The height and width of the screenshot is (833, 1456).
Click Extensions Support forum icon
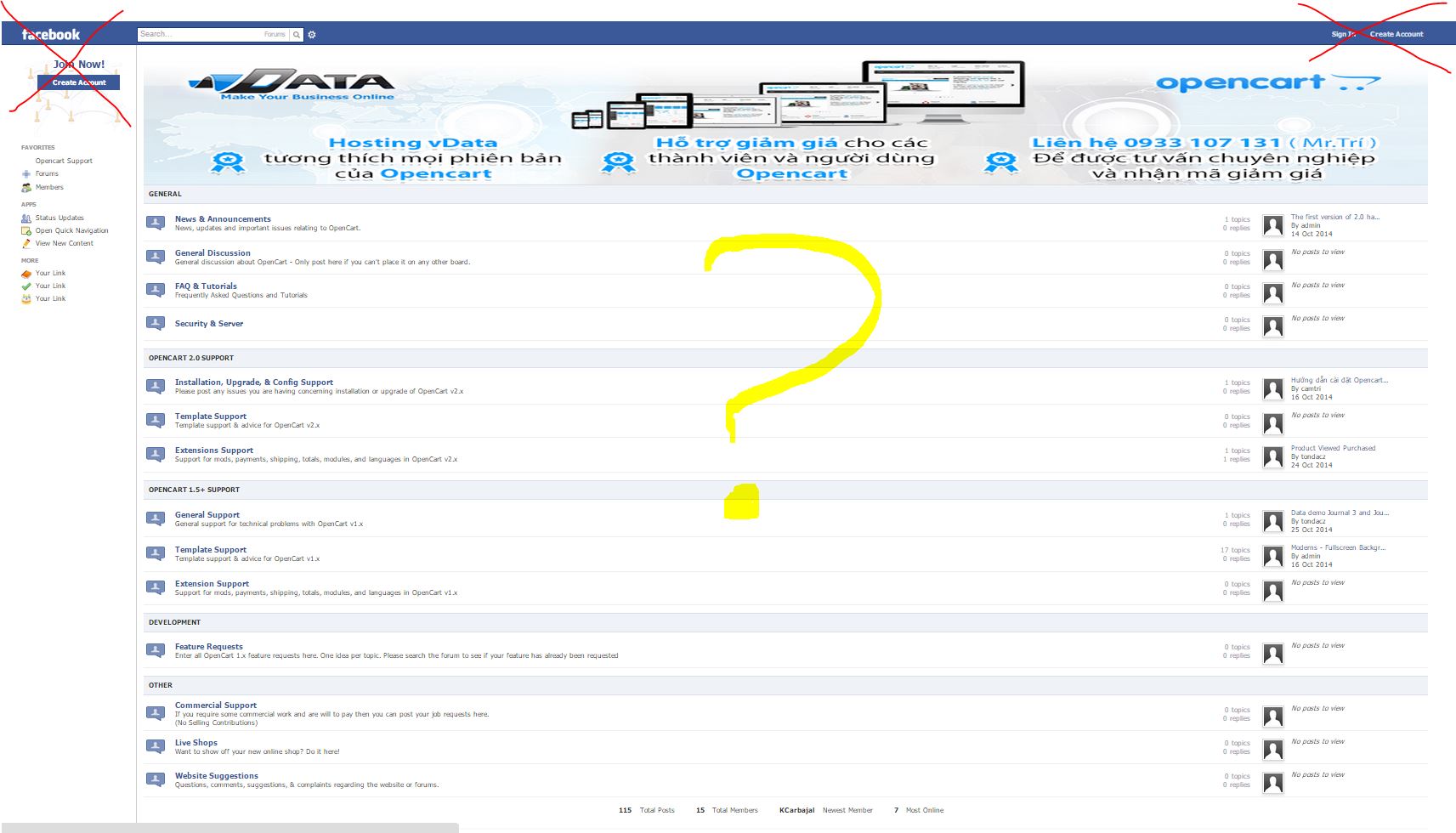[x=156, y=454]
